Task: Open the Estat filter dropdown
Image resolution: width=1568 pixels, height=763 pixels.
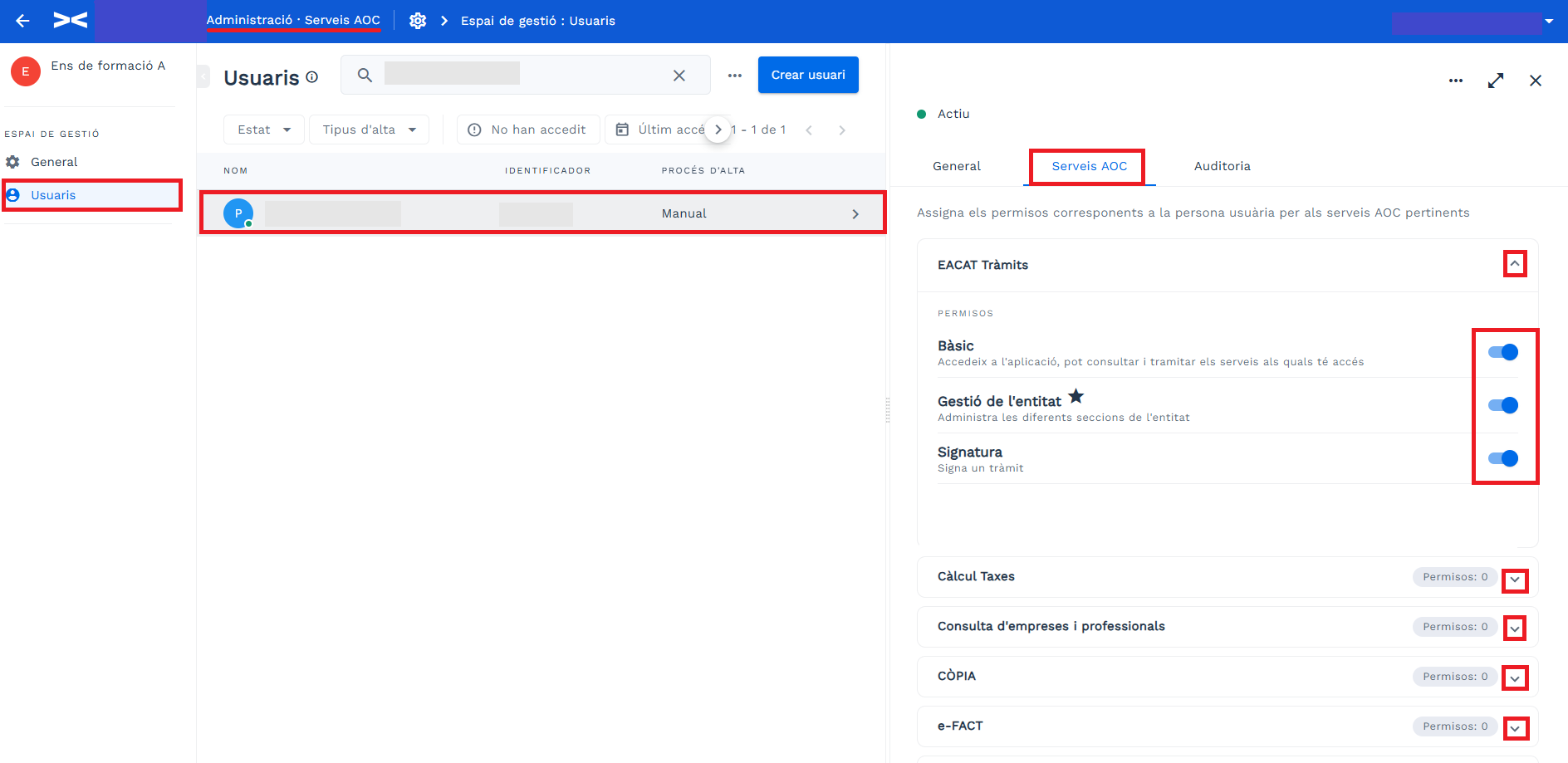Action: 264,130
